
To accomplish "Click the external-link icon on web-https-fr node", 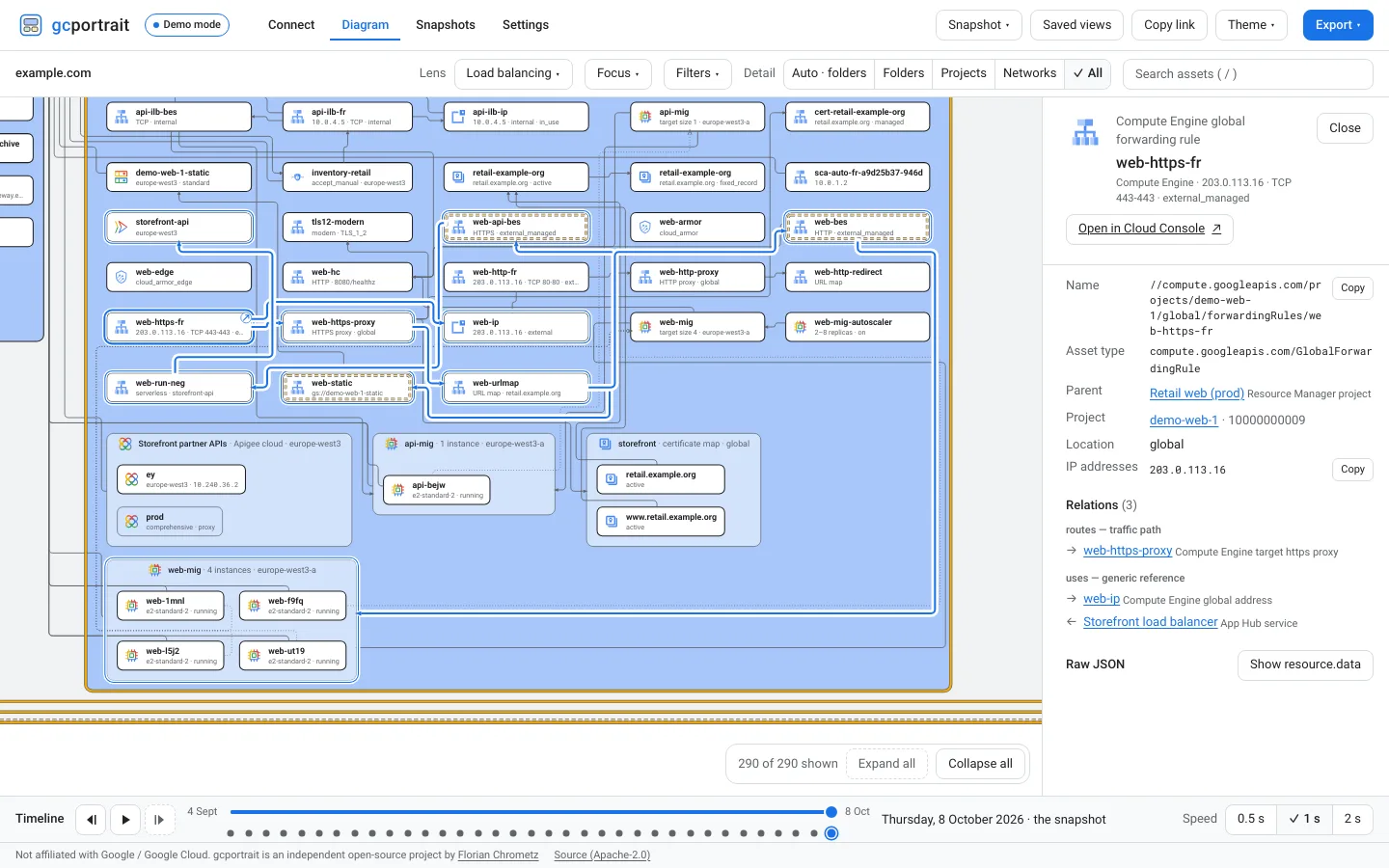I will pyautogui.click(x=246, y=317).
